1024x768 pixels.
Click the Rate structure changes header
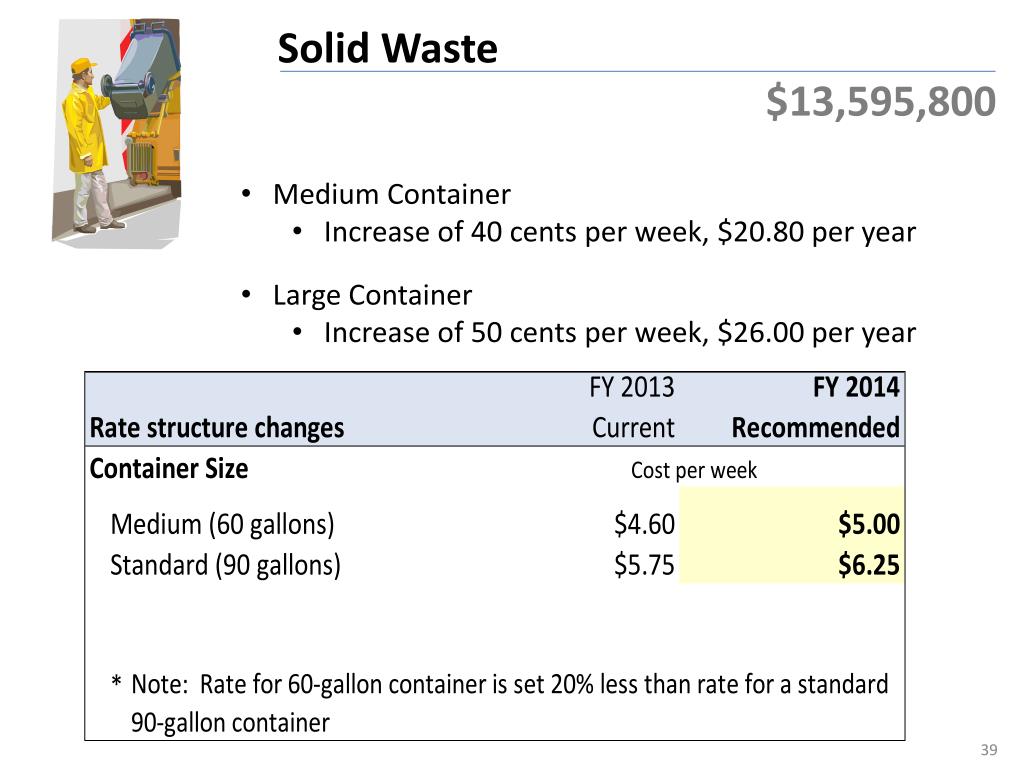pos(217,428)
